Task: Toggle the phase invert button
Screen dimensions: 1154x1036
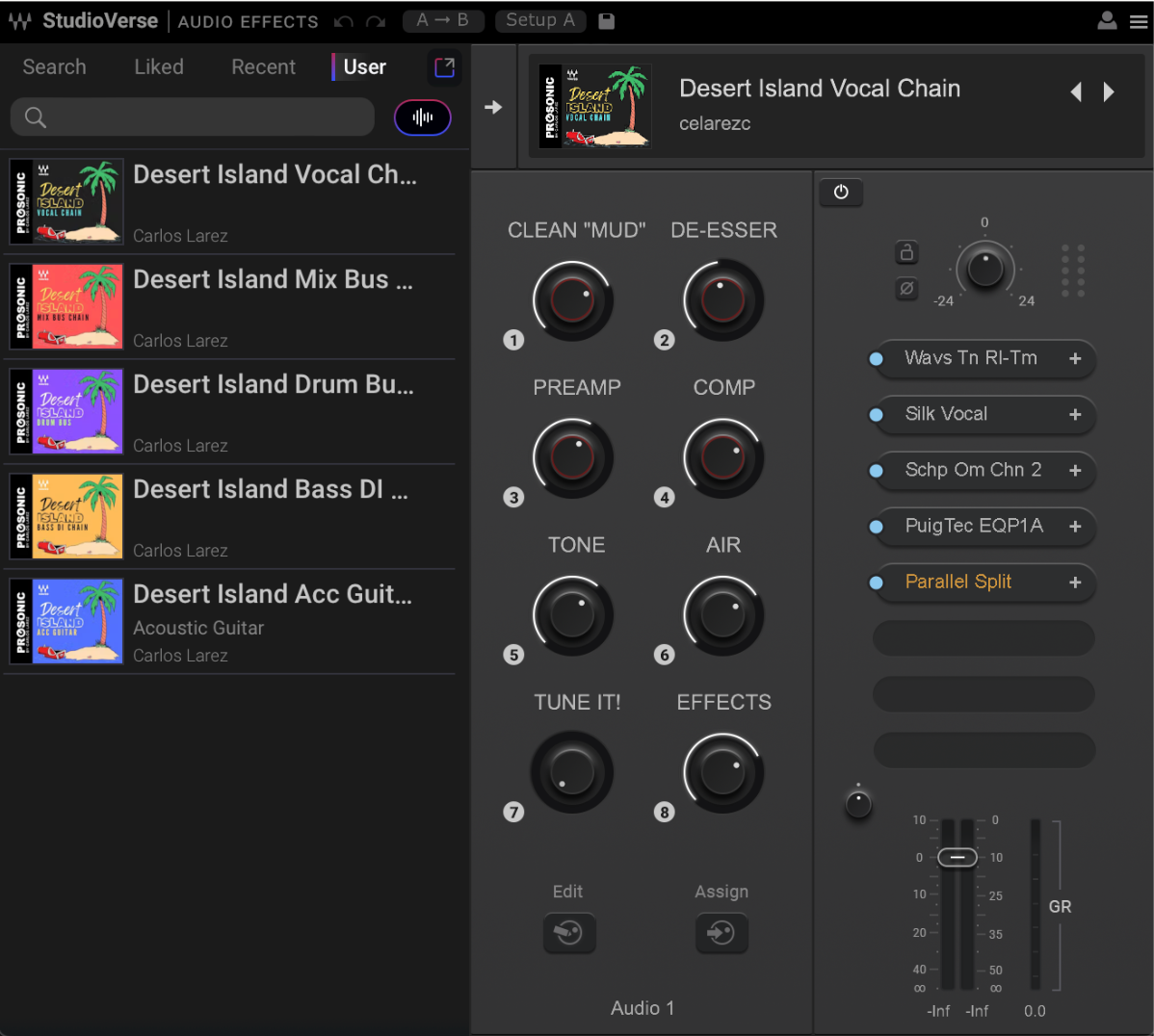Action: pos(906,288)
